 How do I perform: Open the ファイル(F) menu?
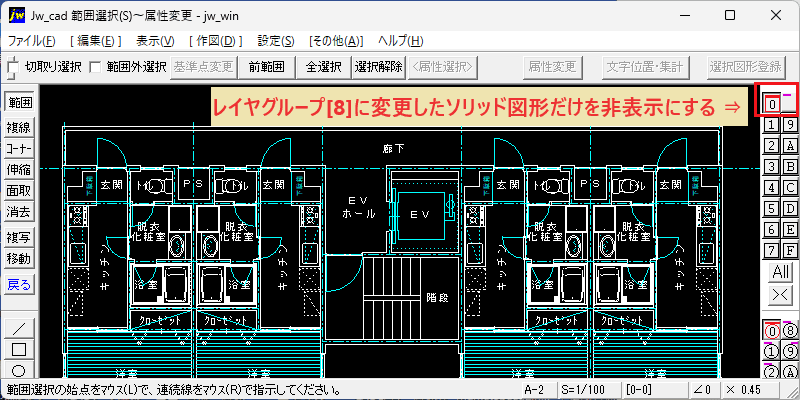click(32, 41)
